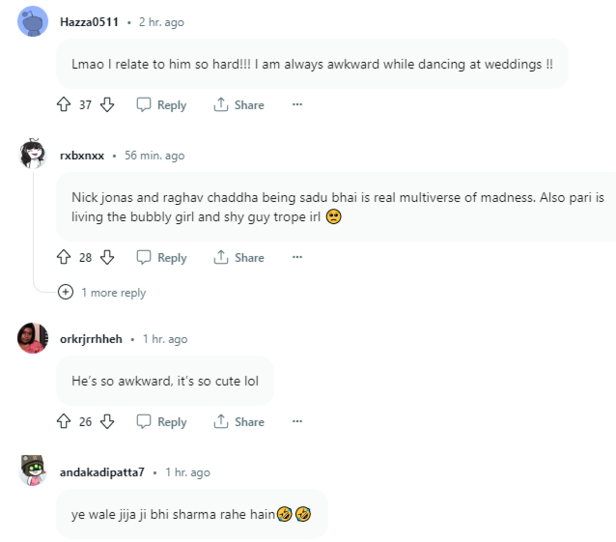Open overflow menu on orkrjrrhheh's comment

click(297, 422)
